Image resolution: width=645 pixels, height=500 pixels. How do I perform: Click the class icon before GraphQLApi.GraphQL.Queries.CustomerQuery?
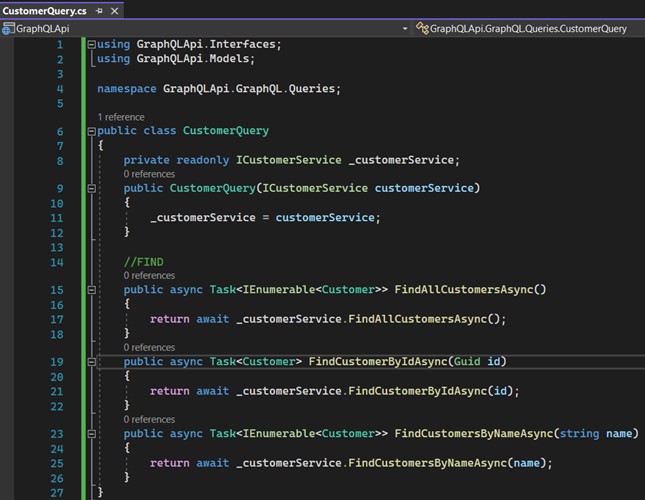coord(421,28)
